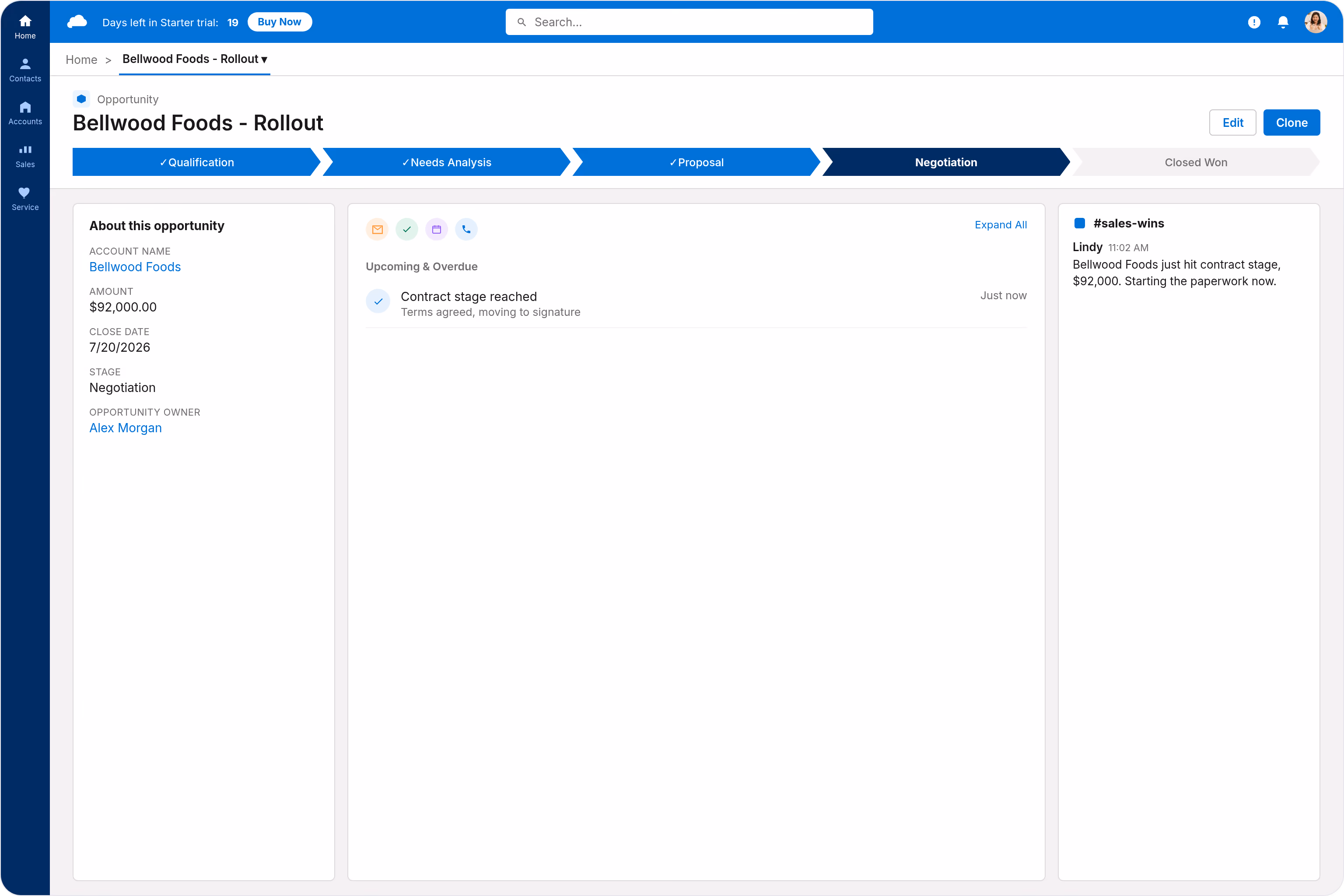Click the #sales-wins channel square icon
The image size is (1344, 896).
tap(1079, 223)
